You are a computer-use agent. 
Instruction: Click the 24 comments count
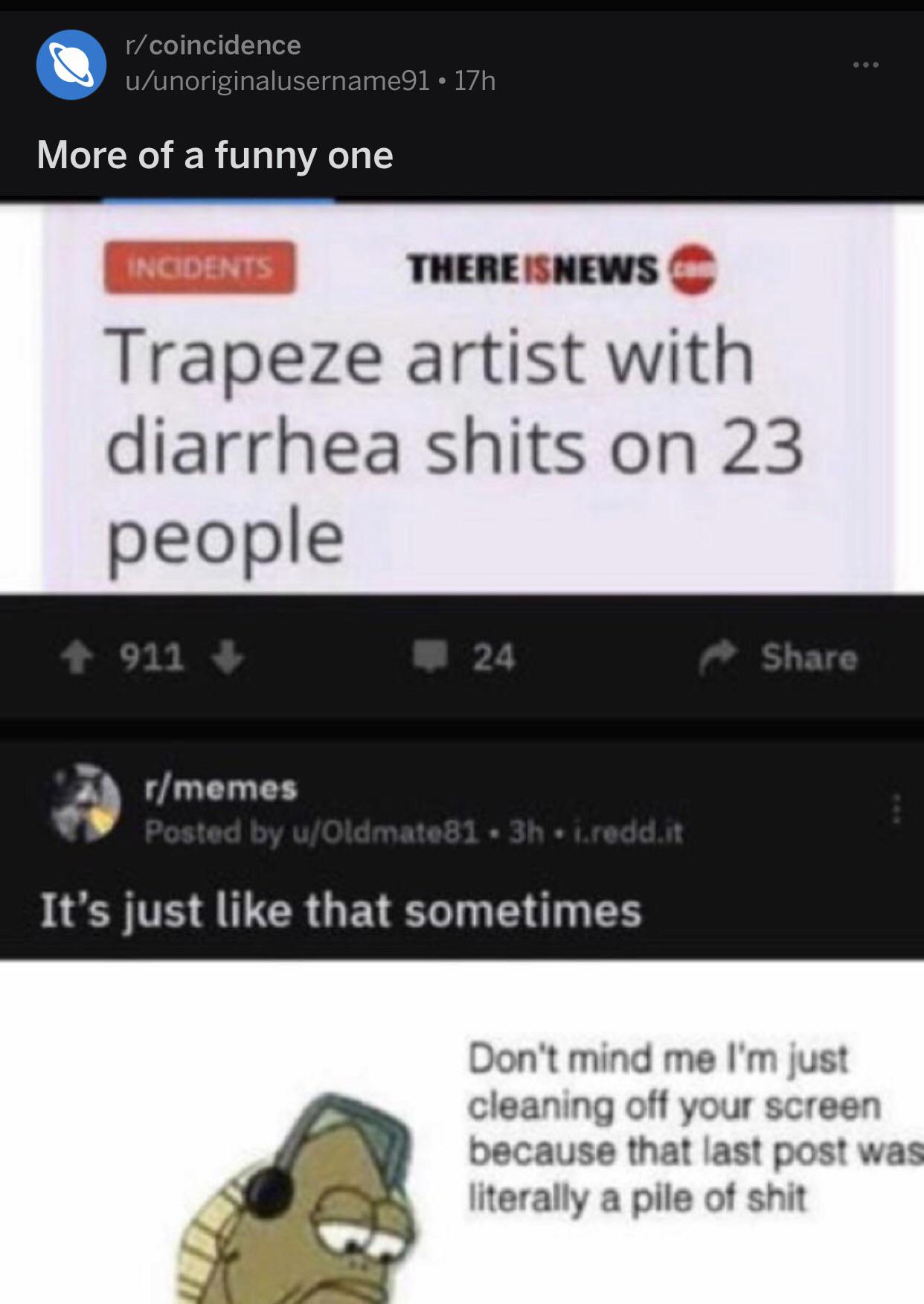click(x=493, y=658)
